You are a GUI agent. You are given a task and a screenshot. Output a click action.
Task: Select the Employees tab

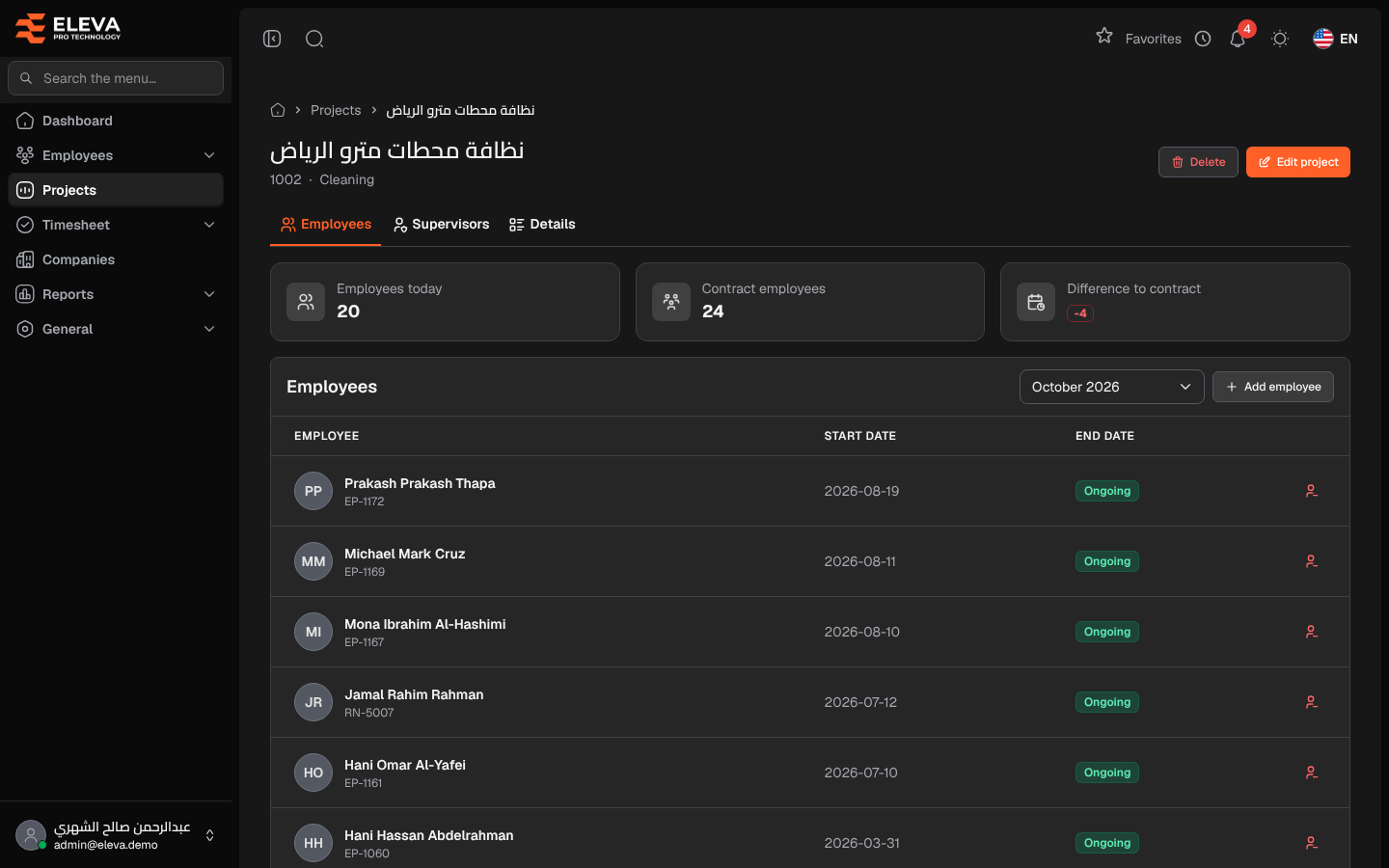(x=326, y=225)
